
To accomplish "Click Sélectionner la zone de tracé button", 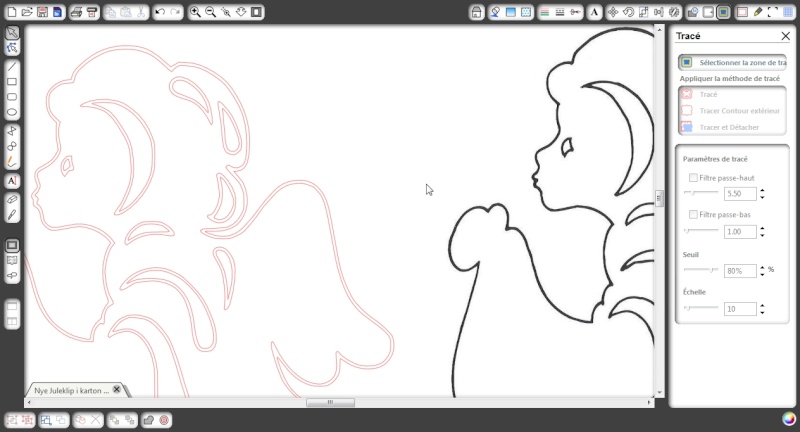I will click(x=732, y=62).
